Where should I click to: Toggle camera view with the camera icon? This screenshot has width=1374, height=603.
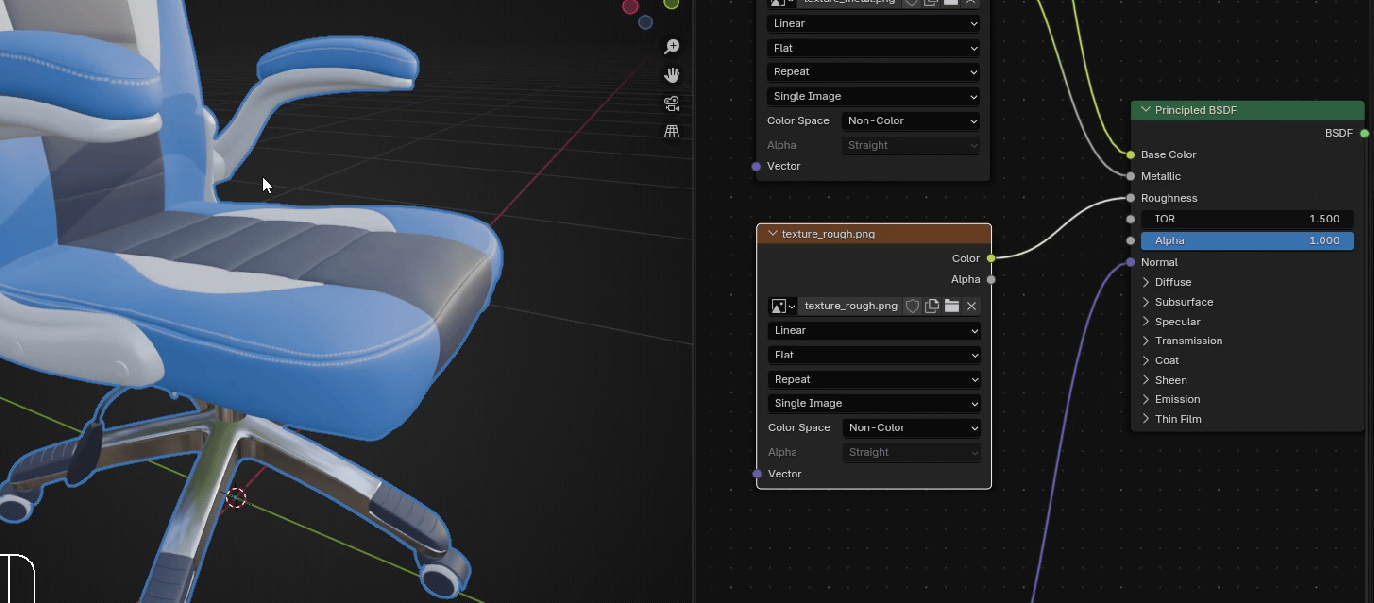pyautogui.click(x=672, y=103)
